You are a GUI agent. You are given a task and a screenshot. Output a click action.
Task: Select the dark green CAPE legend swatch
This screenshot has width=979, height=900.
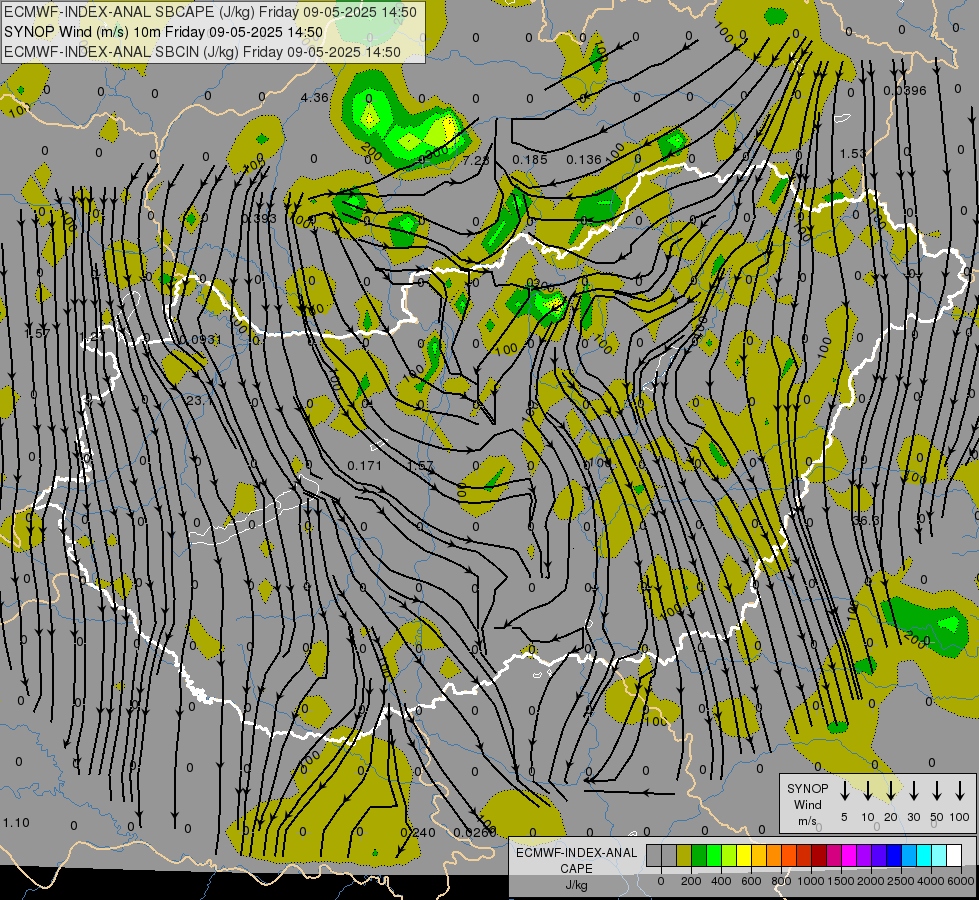[699, 856]
